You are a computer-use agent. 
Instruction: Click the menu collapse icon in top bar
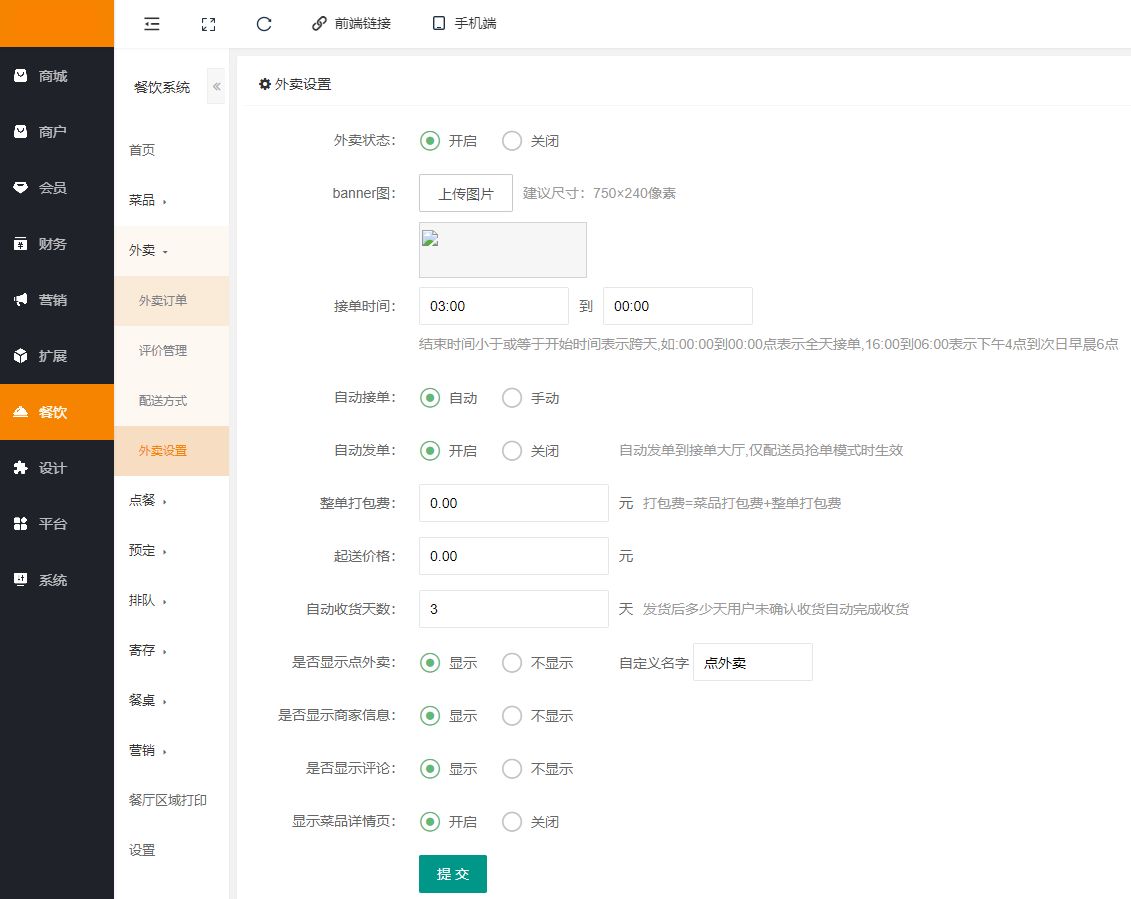click(x=152, y=23)
